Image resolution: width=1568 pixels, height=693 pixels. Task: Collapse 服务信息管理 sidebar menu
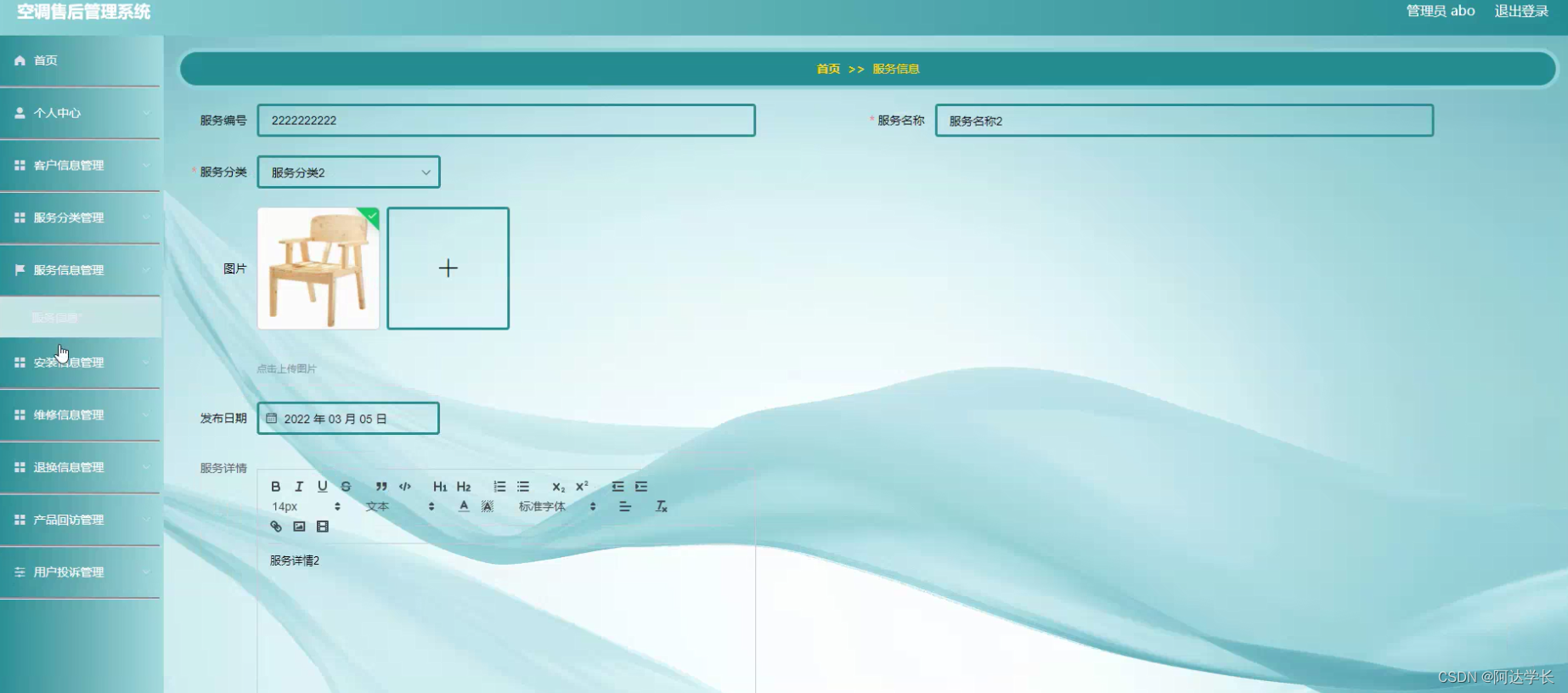pyautogui.click(x=81, y=270)
